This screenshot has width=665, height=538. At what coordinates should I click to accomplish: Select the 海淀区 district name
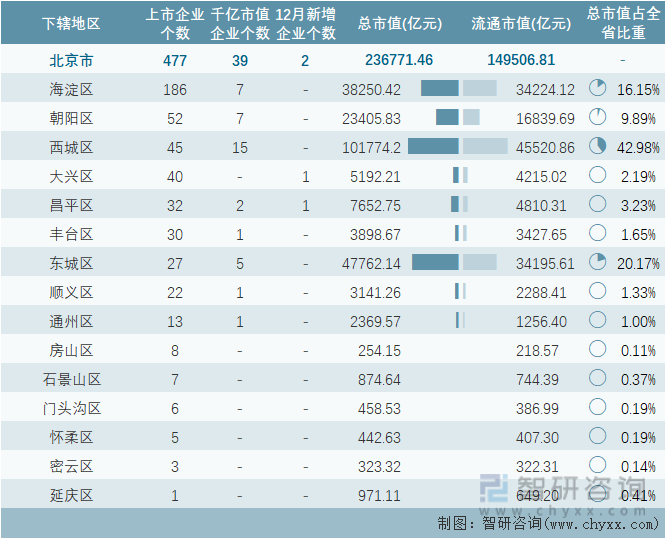click(71, 89)
